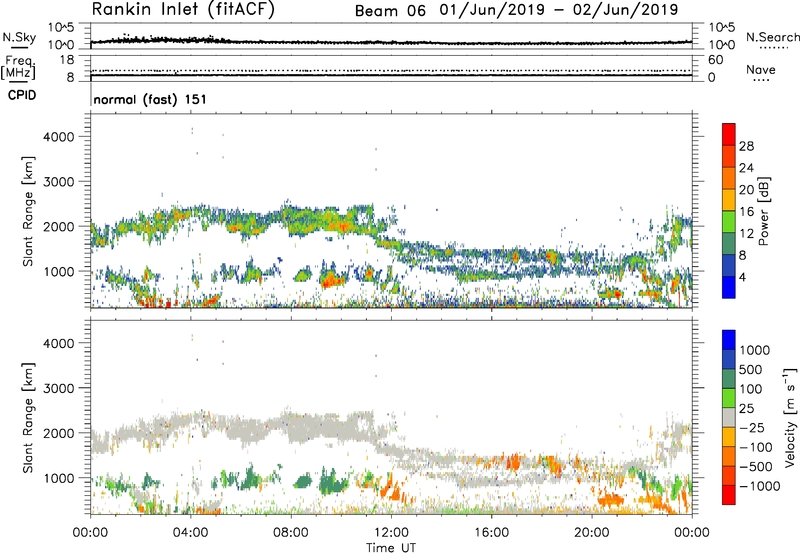Click the '3000' range tick on the velocity panel
The width and height of the screenshot is (800, 554).
59,388
